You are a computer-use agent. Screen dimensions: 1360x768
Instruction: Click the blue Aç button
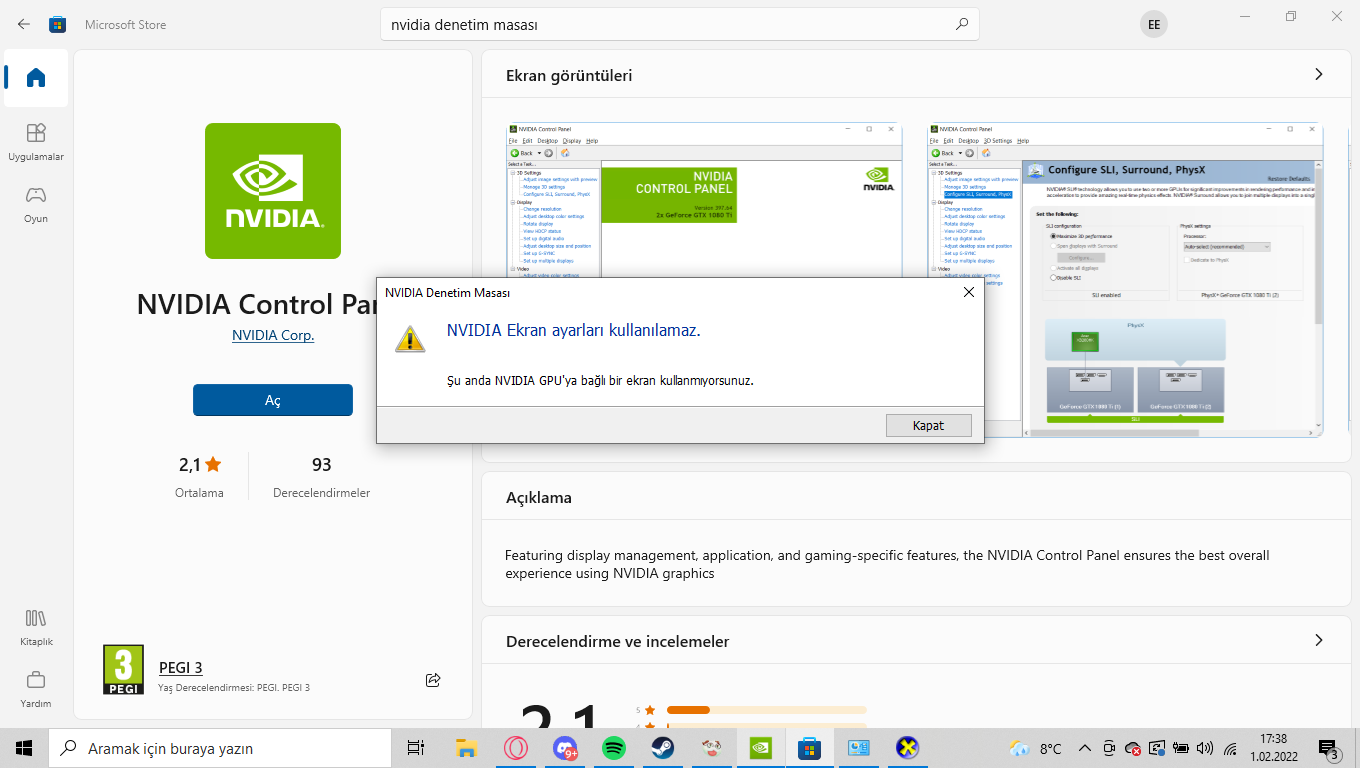click(273, 400)
